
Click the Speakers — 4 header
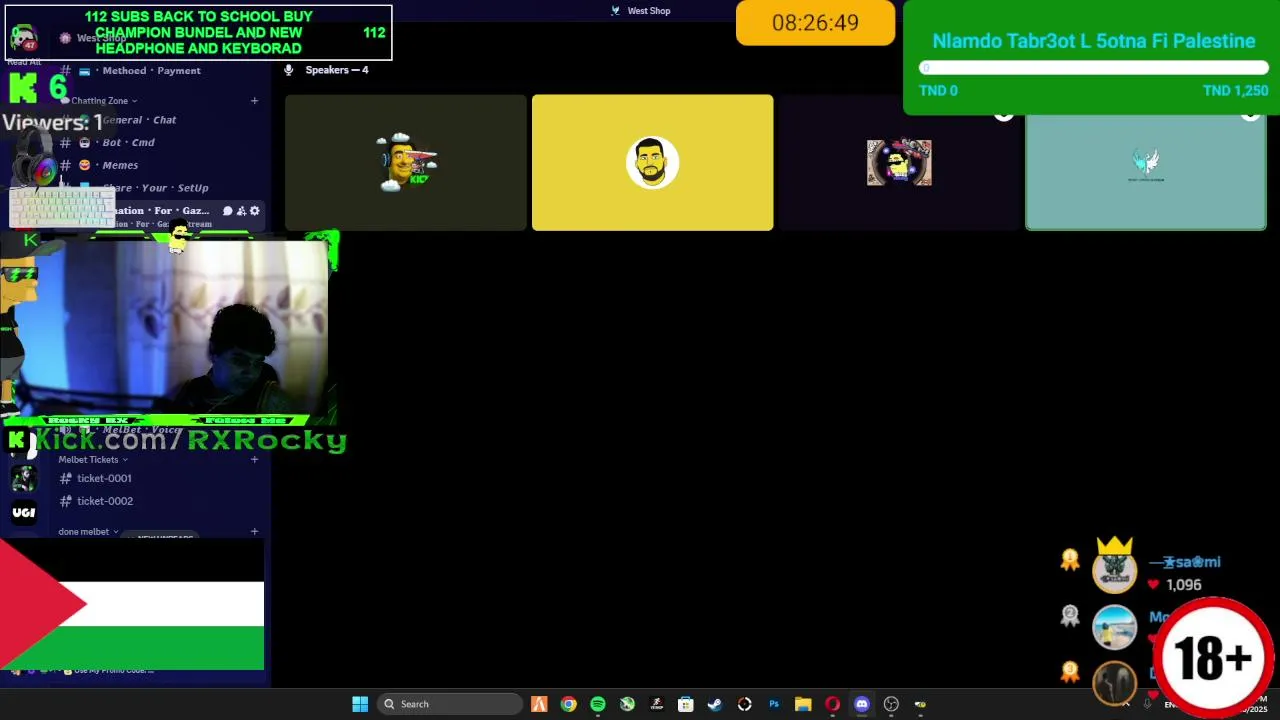click(336, 70)
